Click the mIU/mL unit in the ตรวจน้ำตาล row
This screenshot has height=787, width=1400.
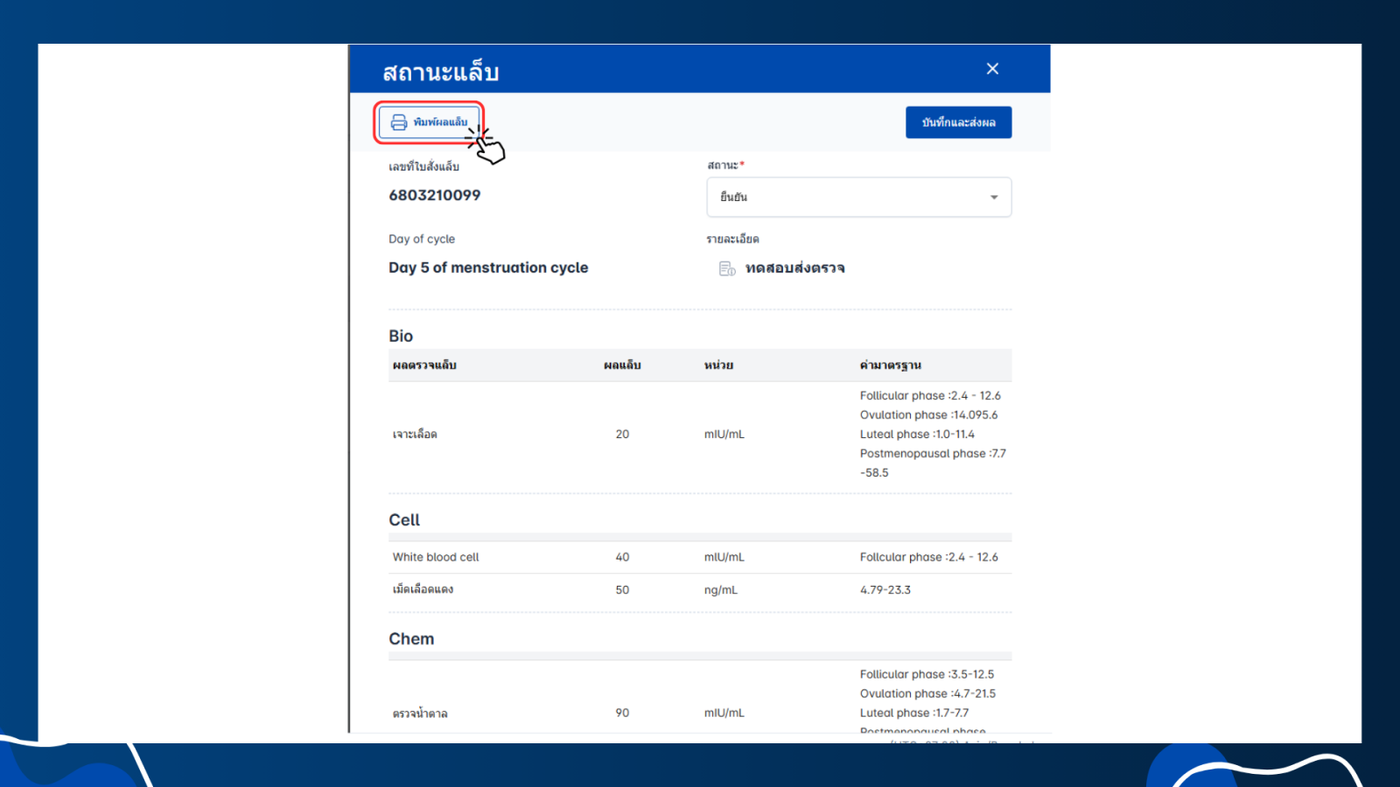pyautogui.click(x=724, y=714)
